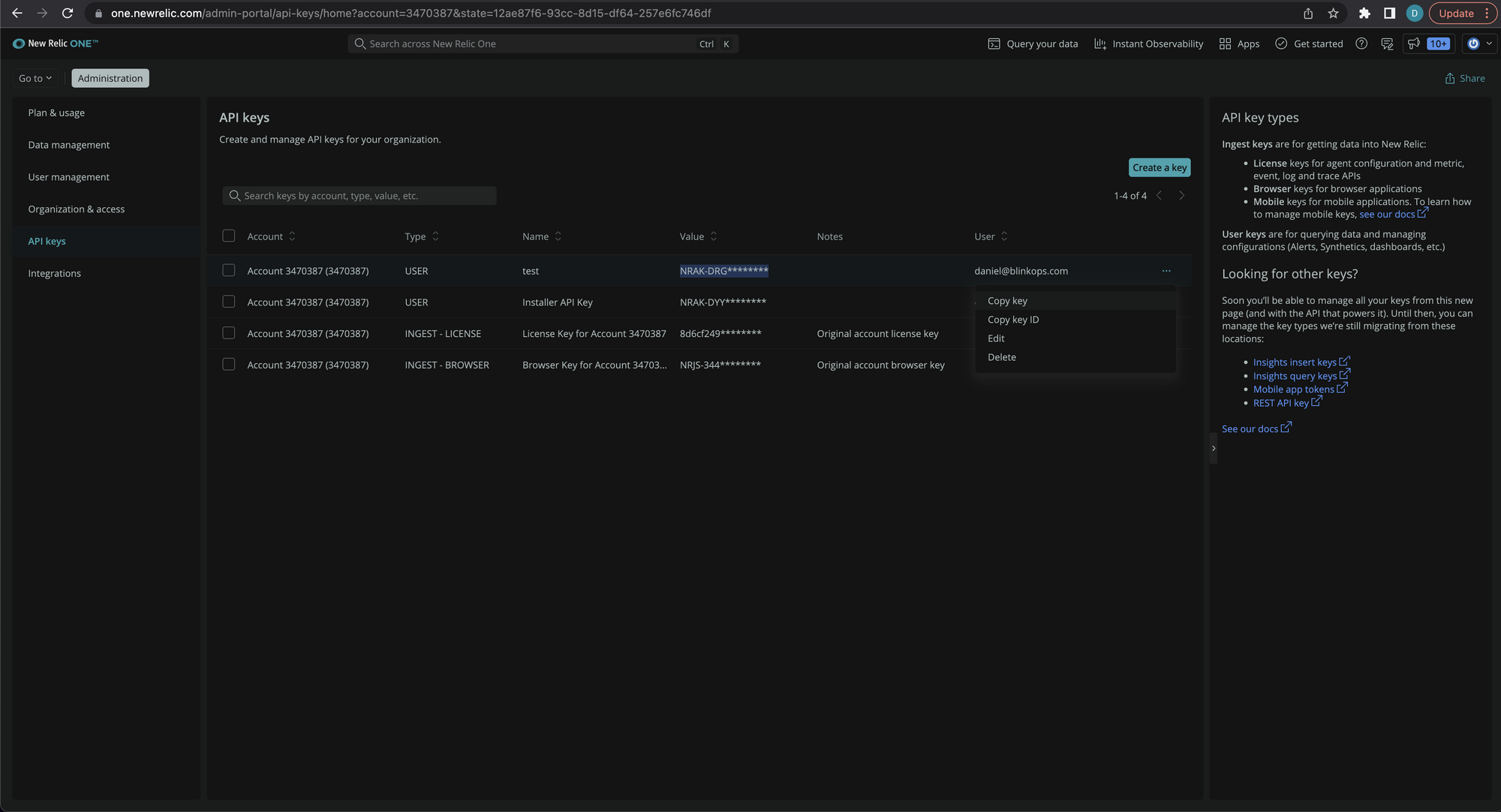The image size is (1501, 812).
Task: Focus the Search keys by account field
Action: tap(360, 196)
